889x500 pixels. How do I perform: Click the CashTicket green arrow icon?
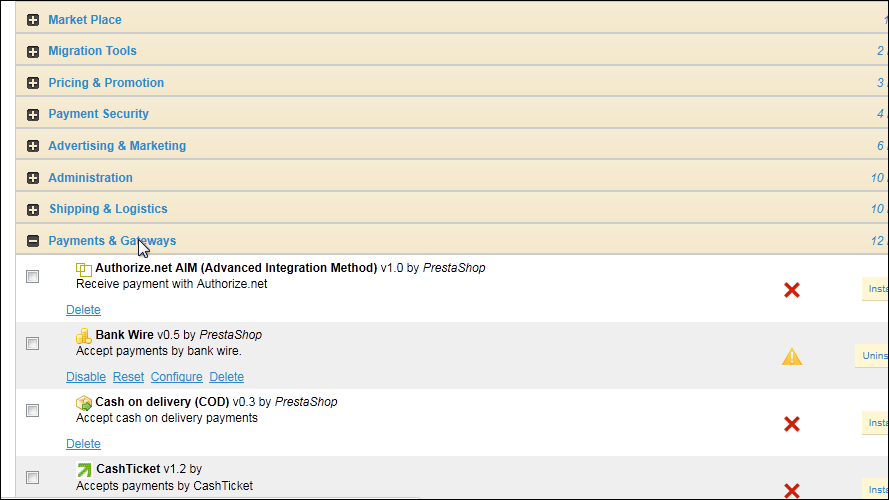(84, 469)
